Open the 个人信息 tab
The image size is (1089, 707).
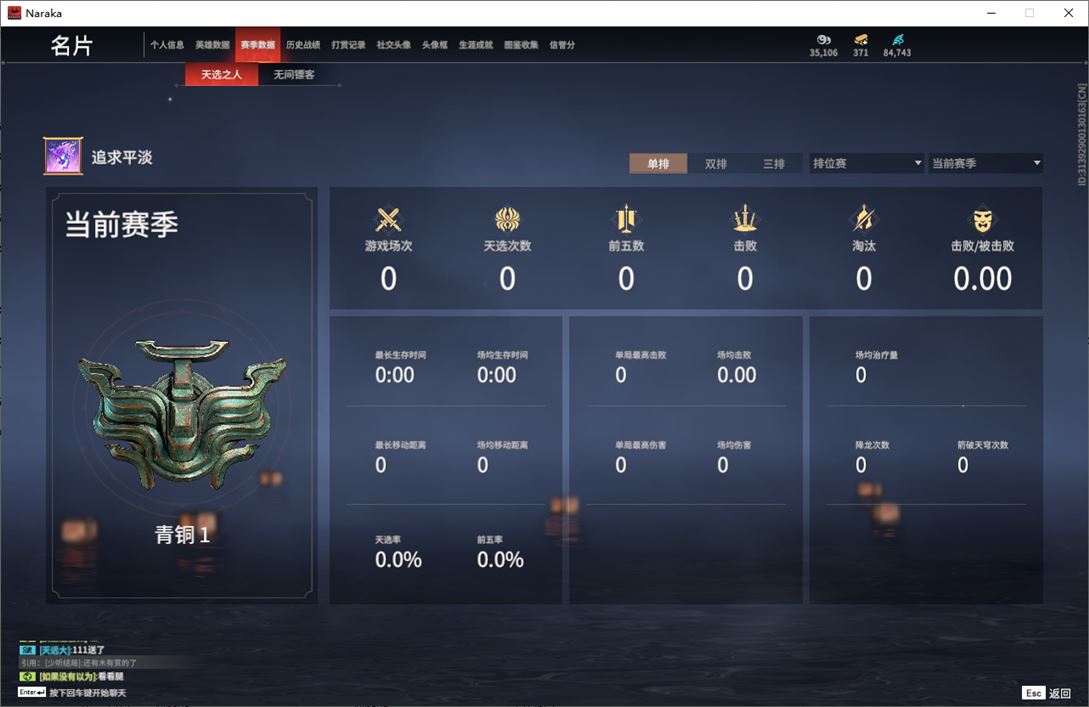pyautogui.click(x=167, y=44)
